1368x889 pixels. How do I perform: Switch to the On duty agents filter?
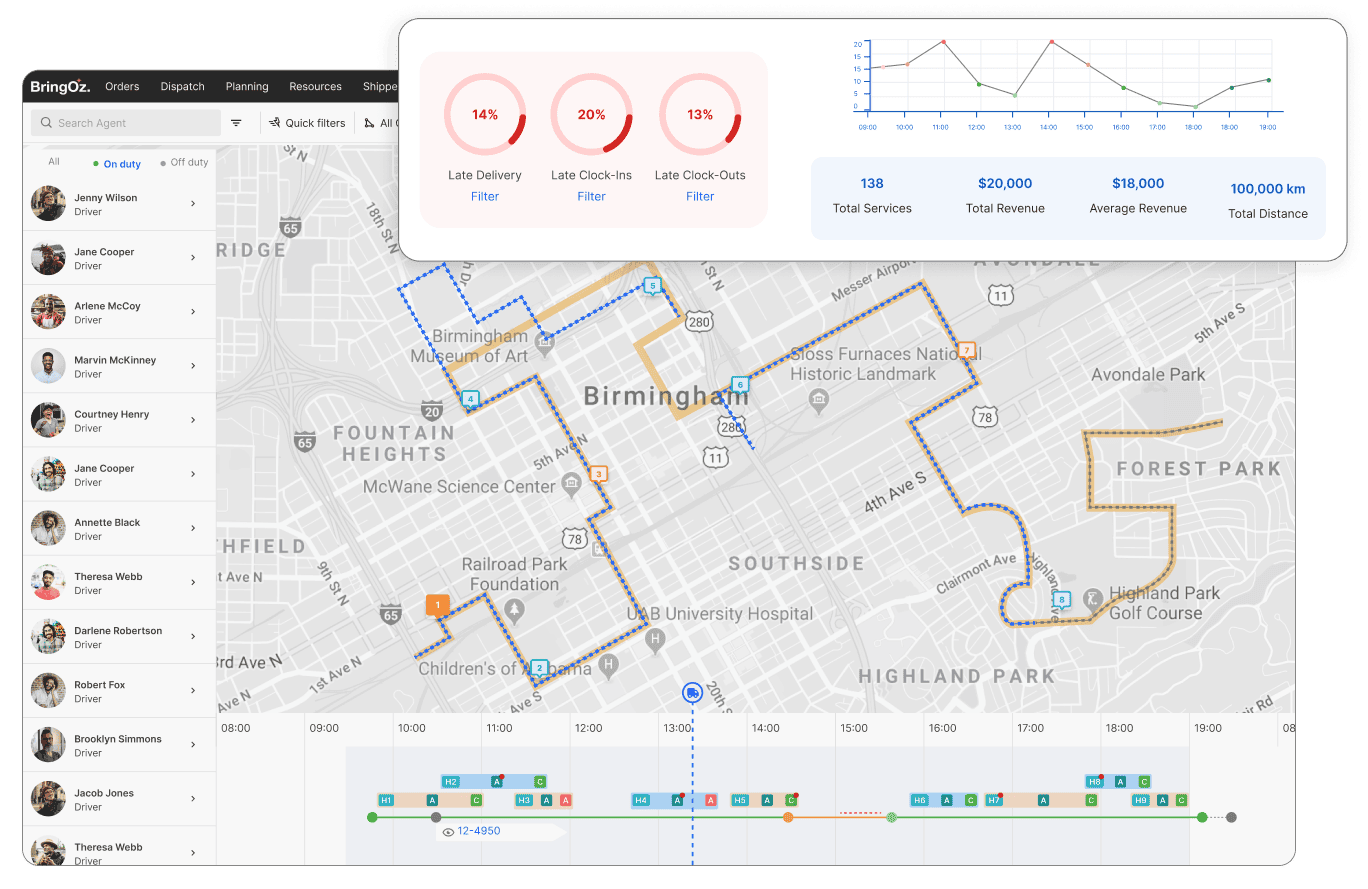coord(117,163)
